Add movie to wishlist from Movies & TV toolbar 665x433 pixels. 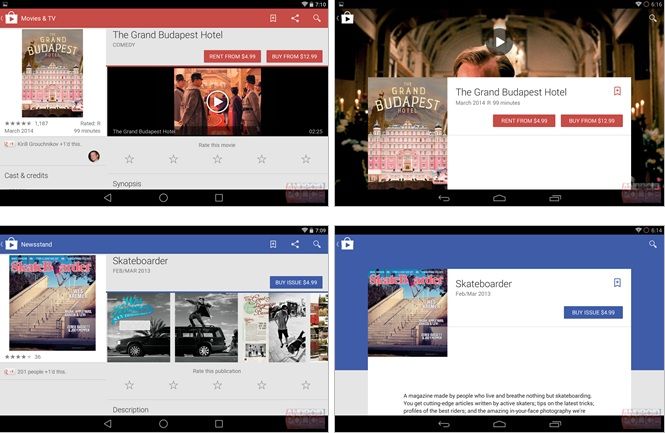pyautogui.click(x=273, y=18)
